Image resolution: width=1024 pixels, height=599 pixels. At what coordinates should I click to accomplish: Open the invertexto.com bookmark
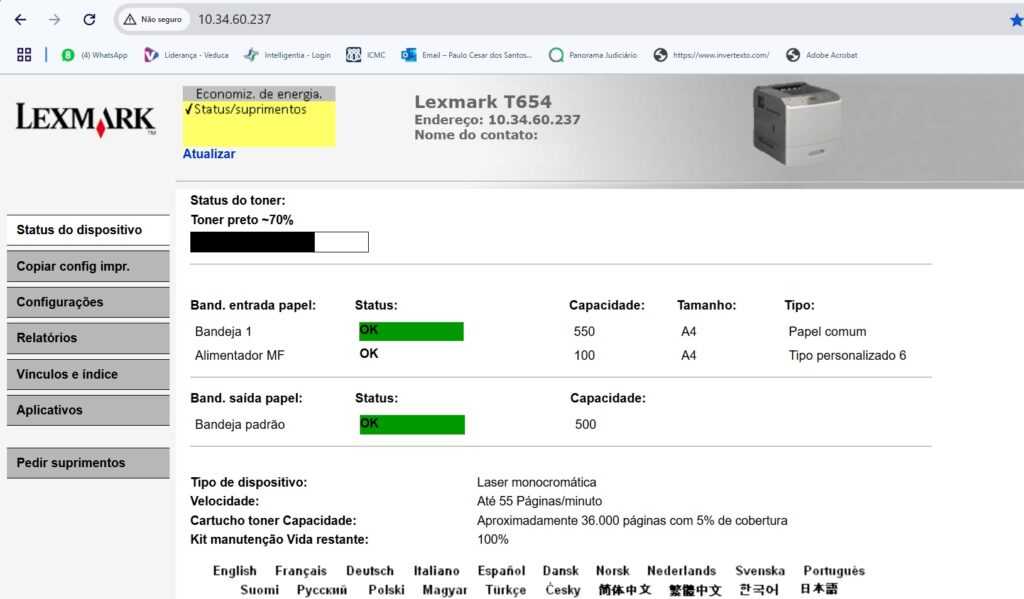click(711, 55)
